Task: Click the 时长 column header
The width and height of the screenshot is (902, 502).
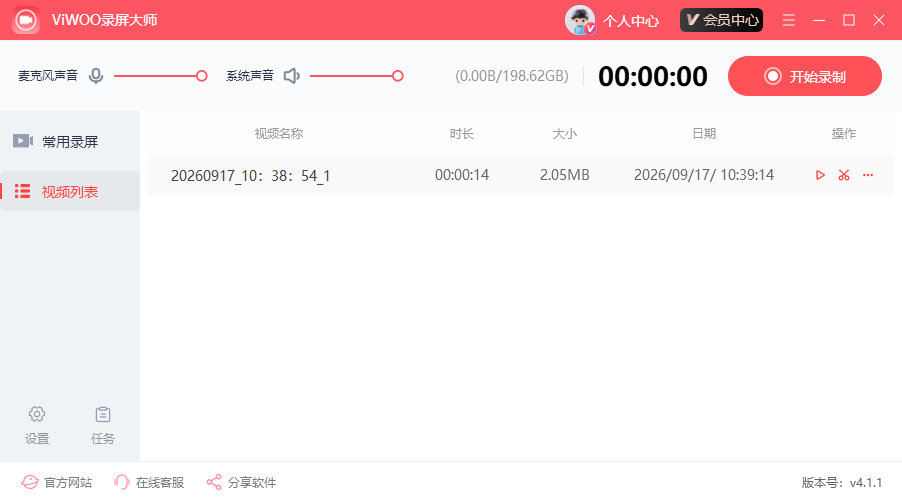Action: [x=461, y=134]
